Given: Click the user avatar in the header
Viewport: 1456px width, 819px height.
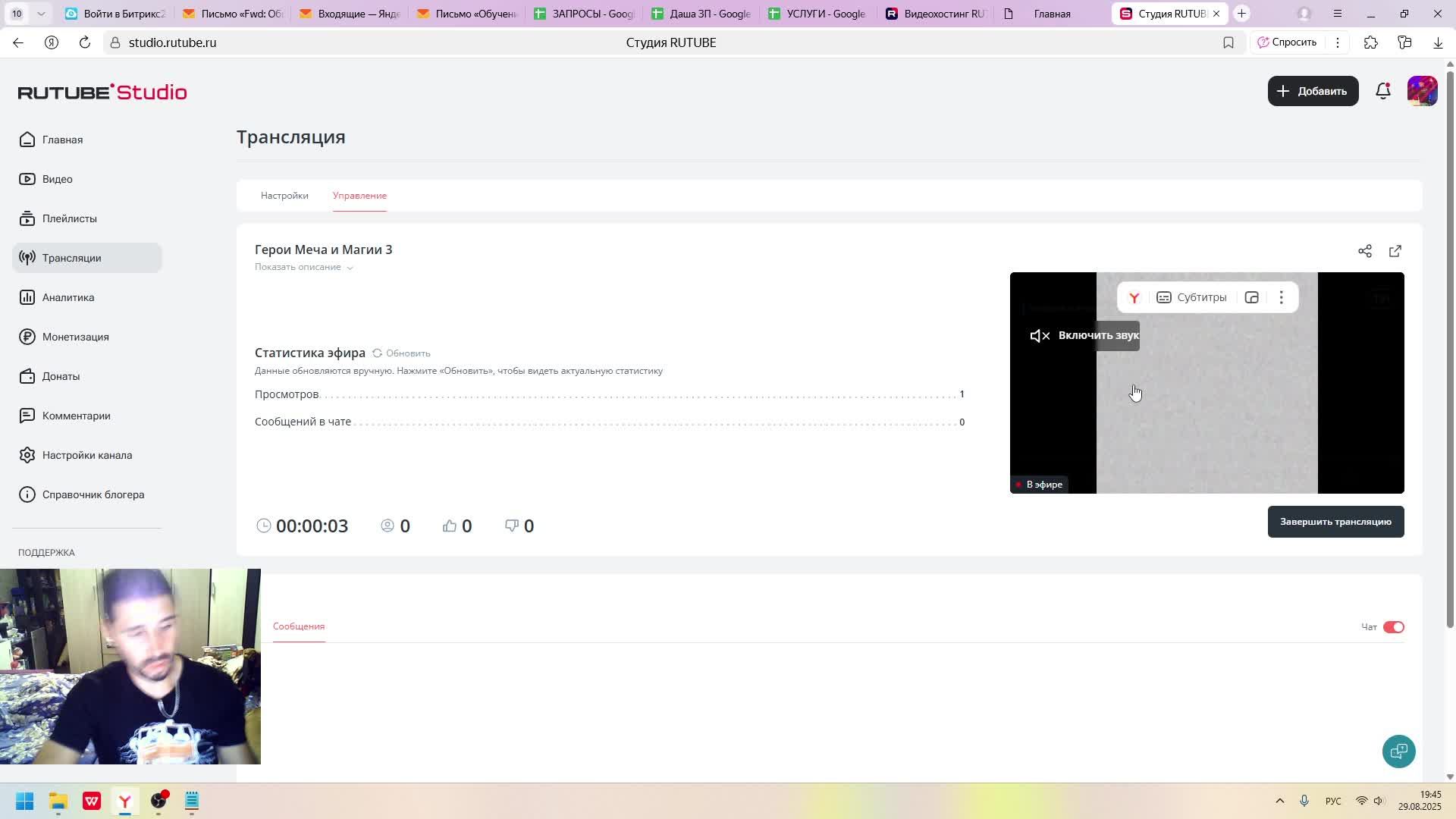Looking at the screenshot, I should tap(1422, 91).
